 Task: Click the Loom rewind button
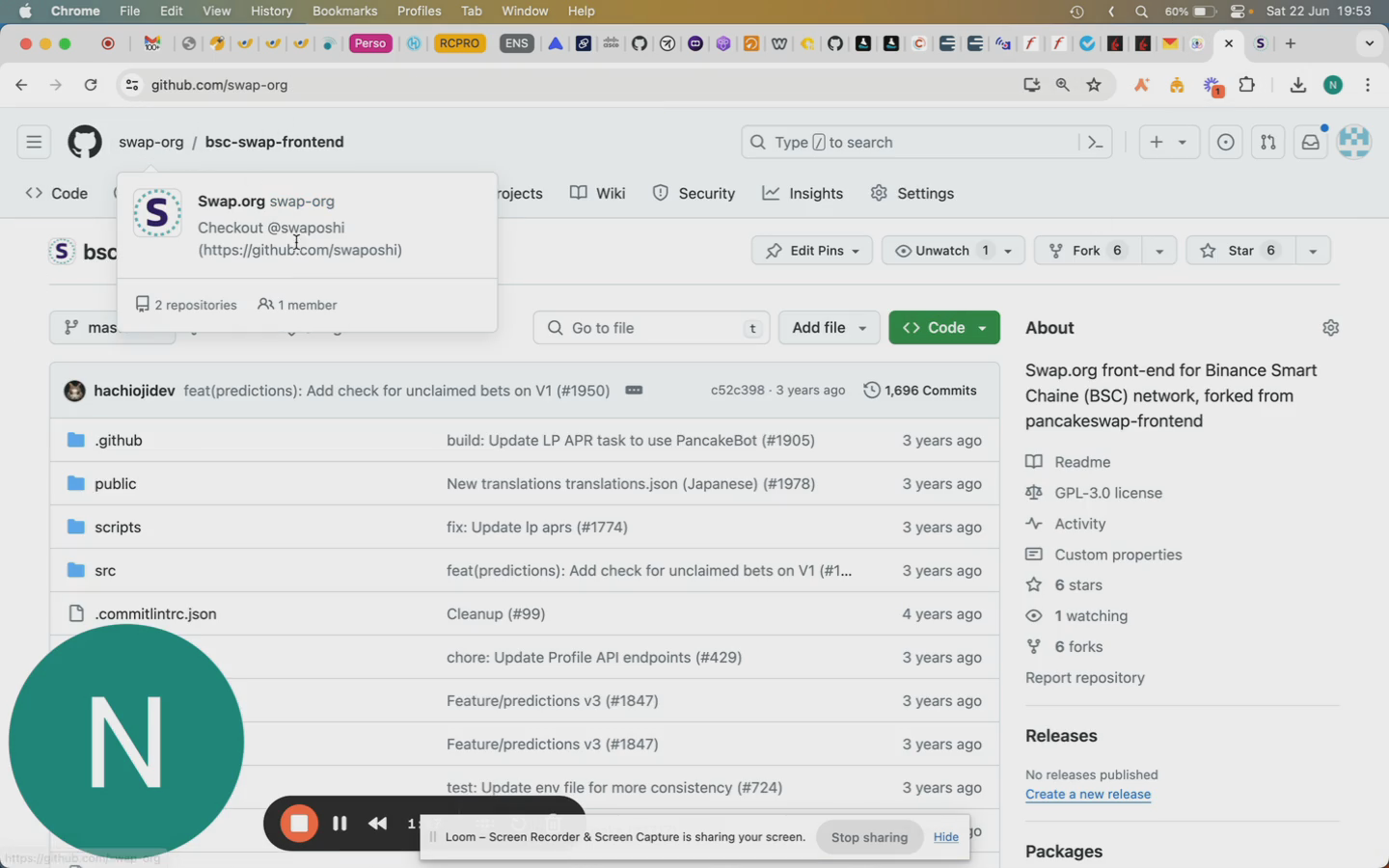click(x=378, y=824)
